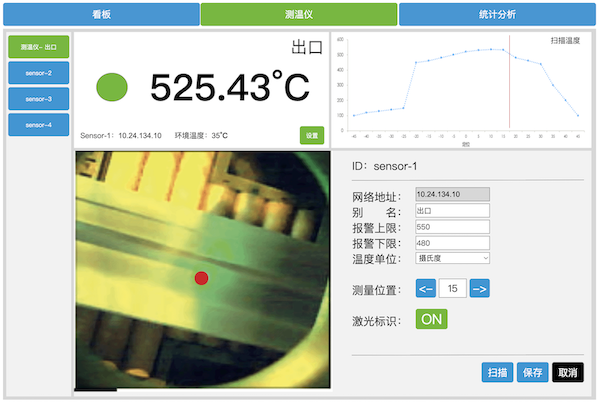Click the green 设置 button

coord(312,135)
